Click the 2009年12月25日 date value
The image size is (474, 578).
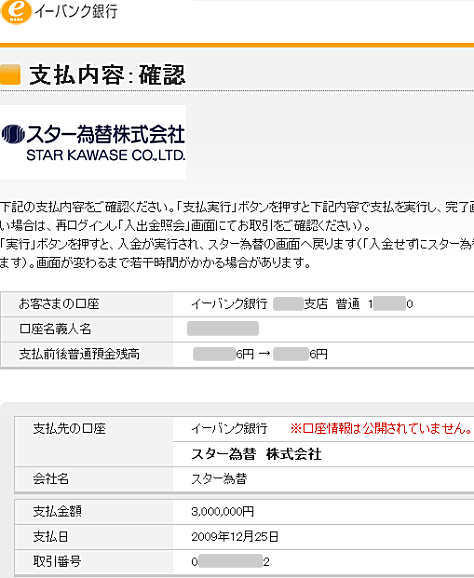click(x=235, y=537)
